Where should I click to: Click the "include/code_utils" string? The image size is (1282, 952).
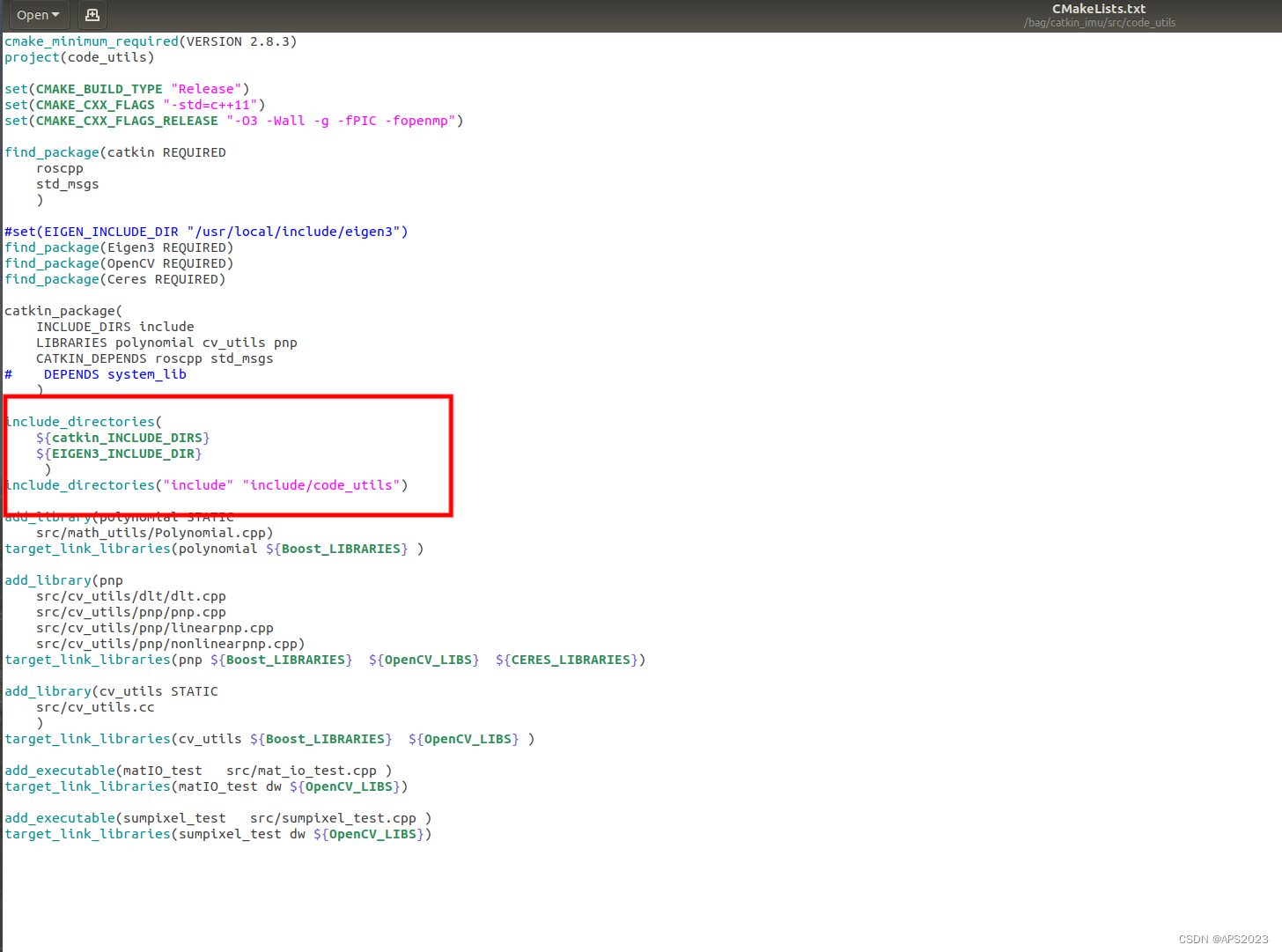323,484
